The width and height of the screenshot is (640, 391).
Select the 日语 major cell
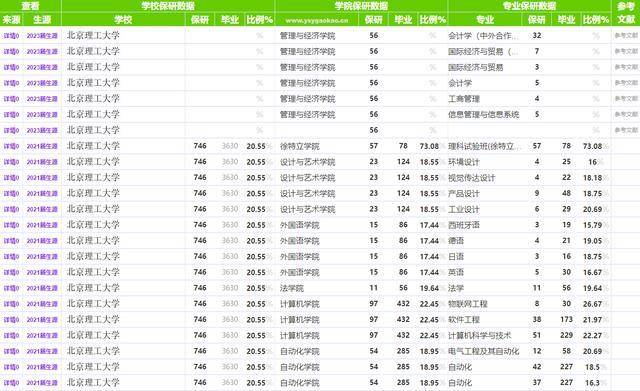point(456,257)
